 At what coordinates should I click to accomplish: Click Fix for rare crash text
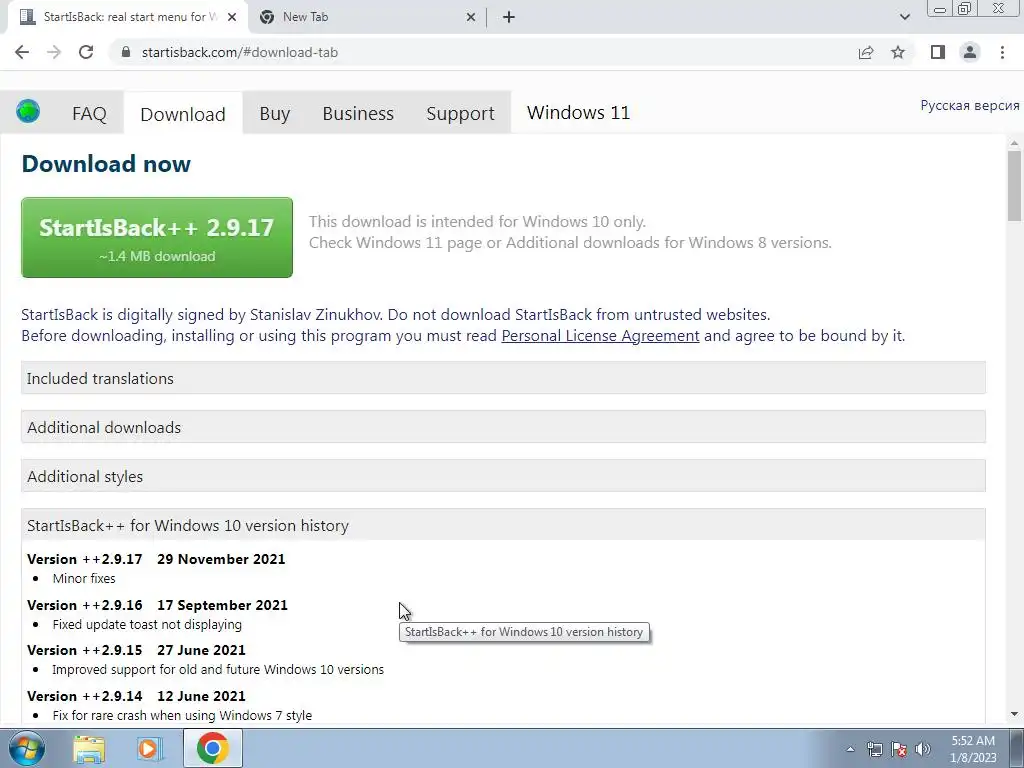[x=182, y=716]
